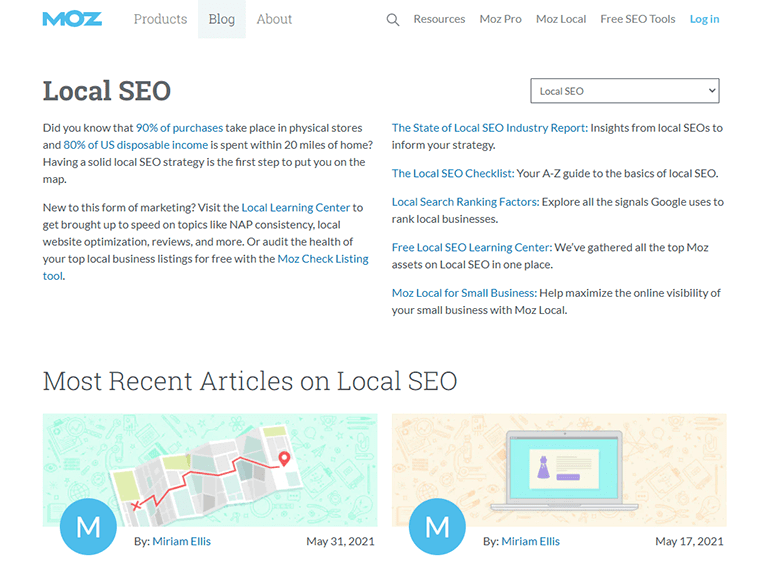Read The Local SEO Checklist link
The width and height of the screenshot is (770, 563).
[x=452, y=173]
